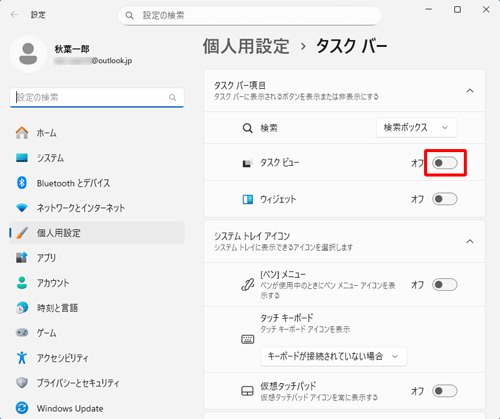Viewport: 500px width, 419px height.
Task: Click the Home house icon in sidebar
Action: (x=22, y=133)
